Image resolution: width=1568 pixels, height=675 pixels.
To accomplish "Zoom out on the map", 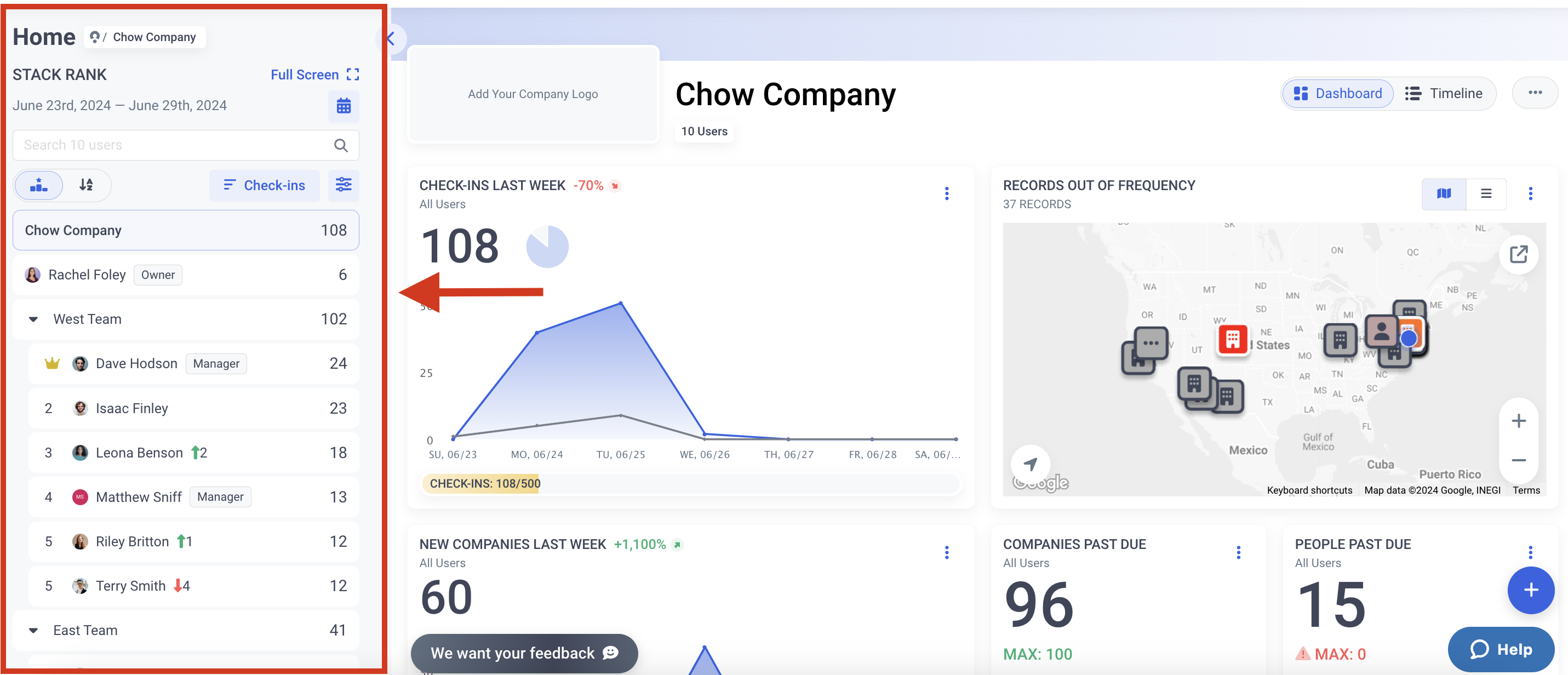I will [x=1519, y=460].
